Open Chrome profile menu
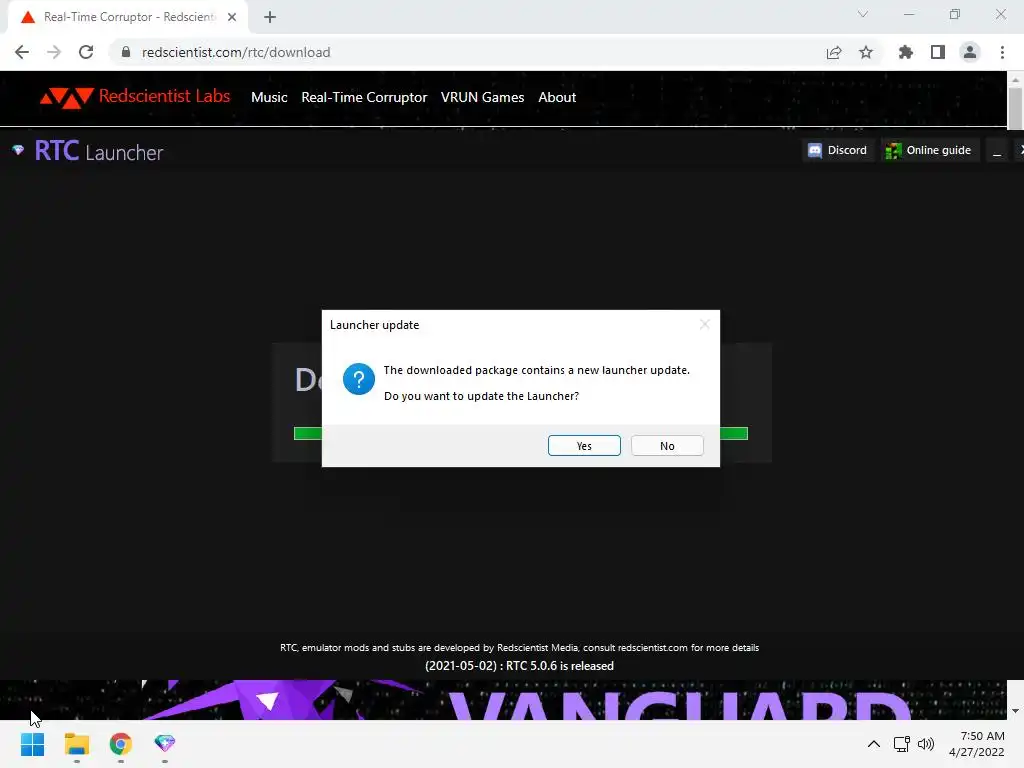The height and width of the screenshot is (768, 1024). click(970, 52)
